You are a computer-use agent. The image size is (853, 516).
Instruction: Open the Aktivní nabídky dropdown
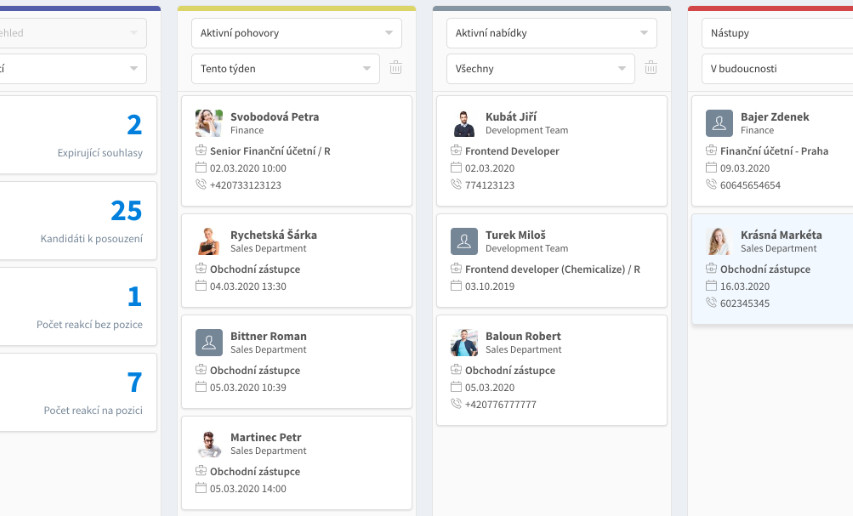point(551,33)
